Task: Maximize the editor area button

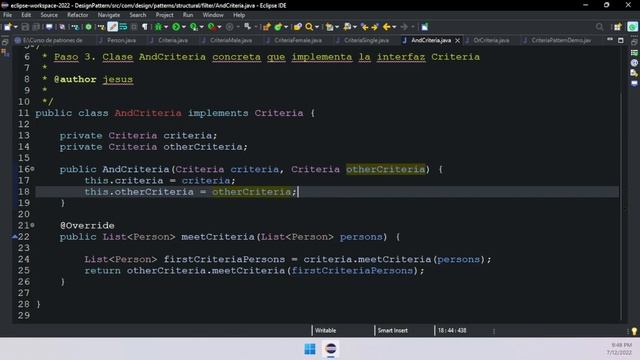Action: [621, 40]
